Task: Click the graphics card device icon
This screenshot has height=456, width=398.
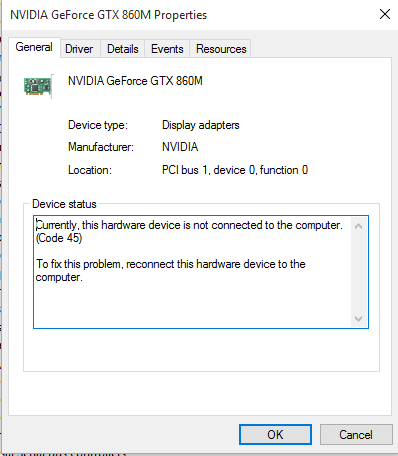Action: coord(38,87)
